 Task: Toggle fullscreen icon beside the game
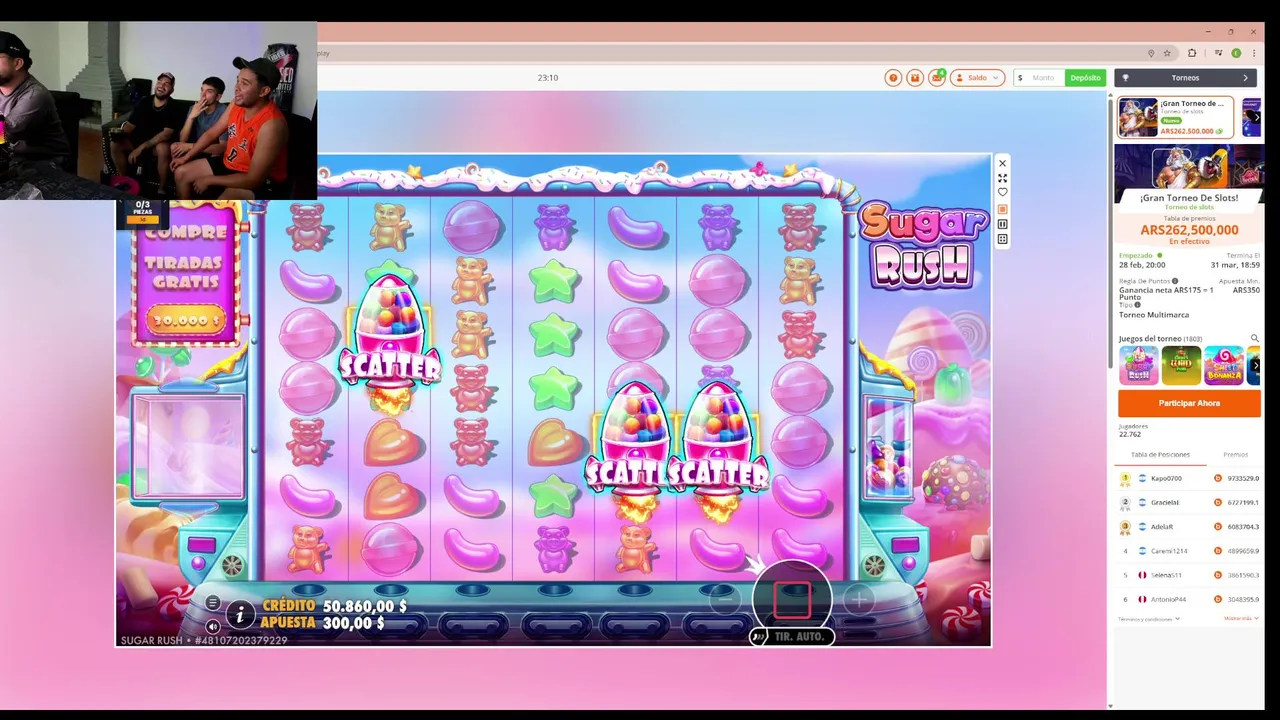(1002, 178)
